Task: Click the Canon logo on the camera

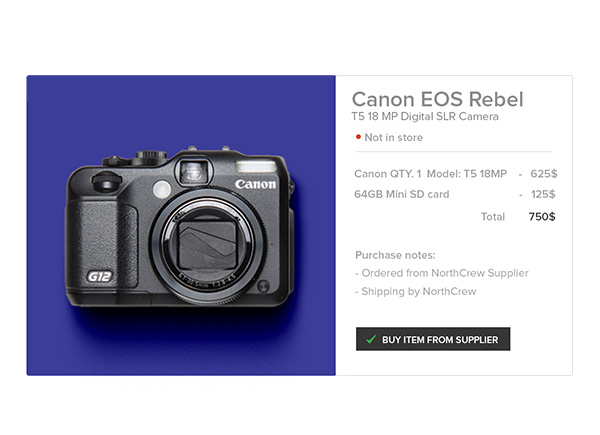Action: [x=255, y=185]
